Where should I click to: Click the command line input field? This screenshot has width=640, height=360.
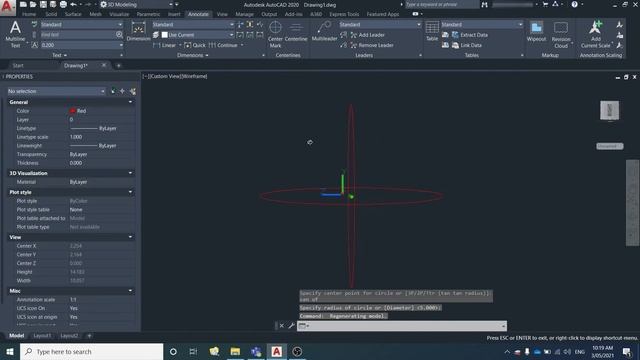pyautogui.click(x=402, y=326)
